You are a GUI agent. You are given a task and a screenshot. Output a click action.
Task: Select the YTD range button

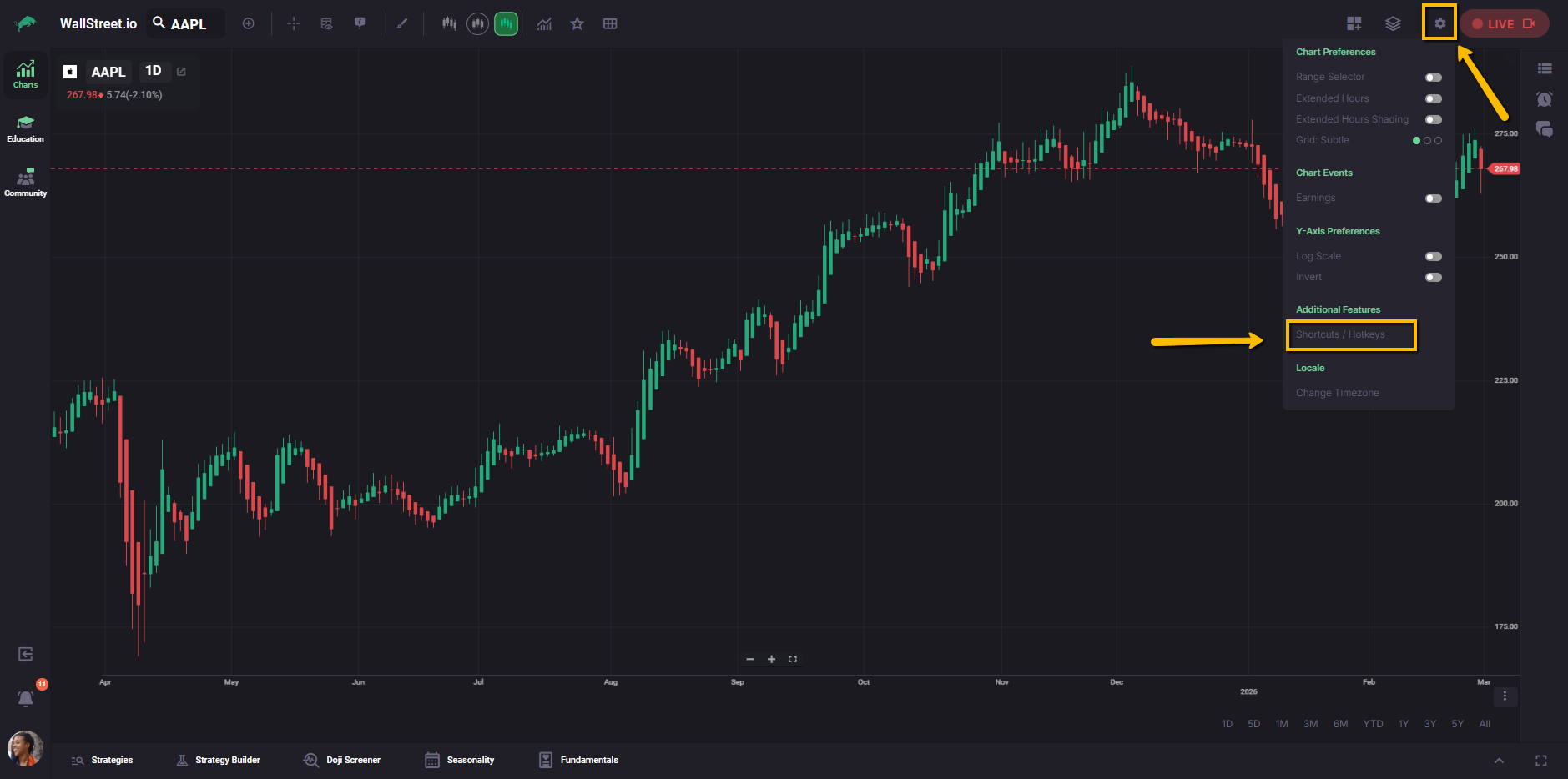point(1373,724)
